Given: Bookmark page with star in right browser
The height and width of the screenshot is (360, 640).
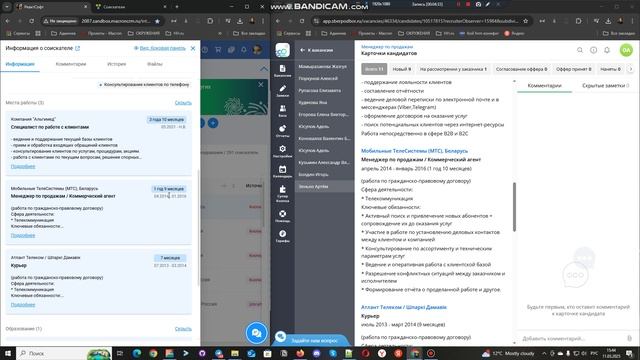Looking at the screenshot, I should [526, 21].
